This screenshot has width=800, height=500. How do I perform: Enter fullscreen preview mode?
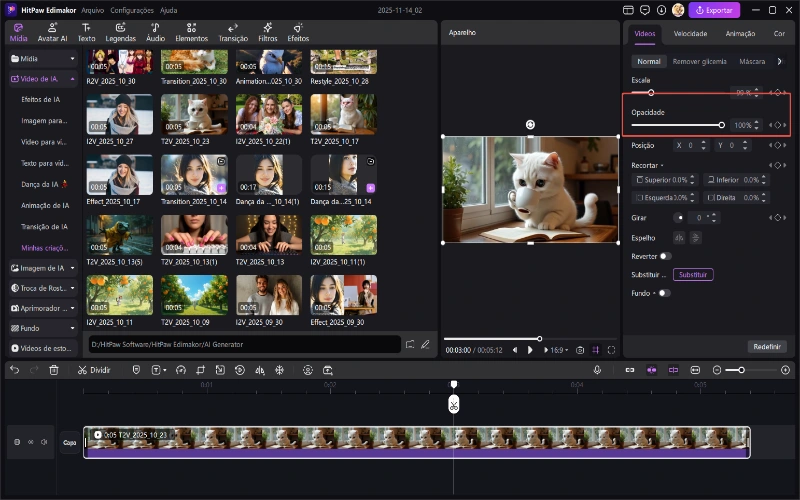611,350
